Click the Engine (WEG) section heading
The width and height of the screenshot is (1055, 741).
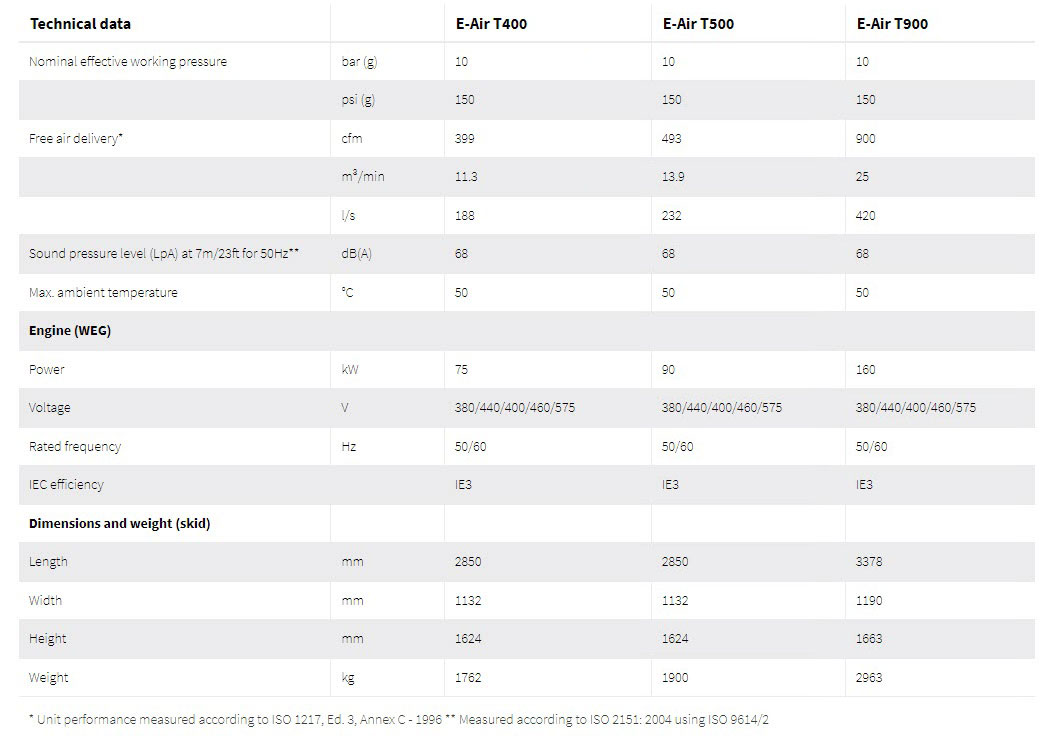point(70,330)
